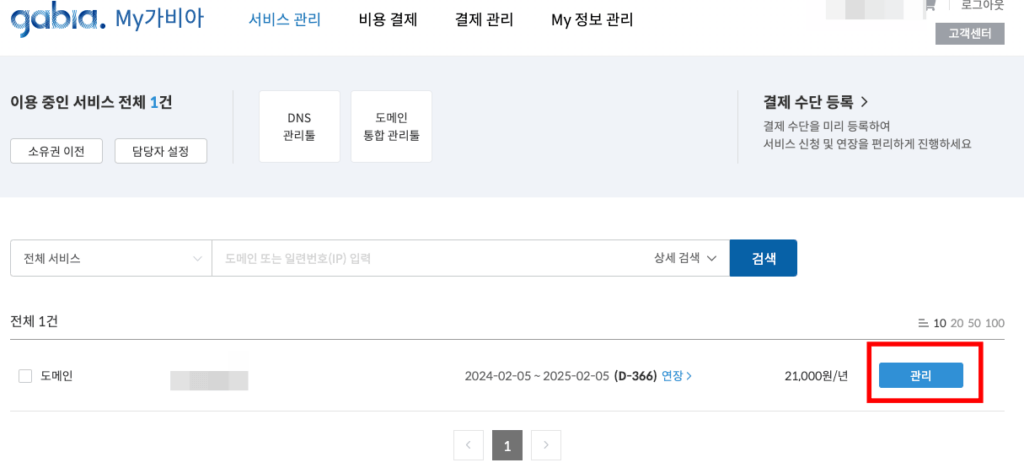The width and height of the screenshot is (1024, 468).
Task: Click the 연장 link
Action: (x=677, y=376)
